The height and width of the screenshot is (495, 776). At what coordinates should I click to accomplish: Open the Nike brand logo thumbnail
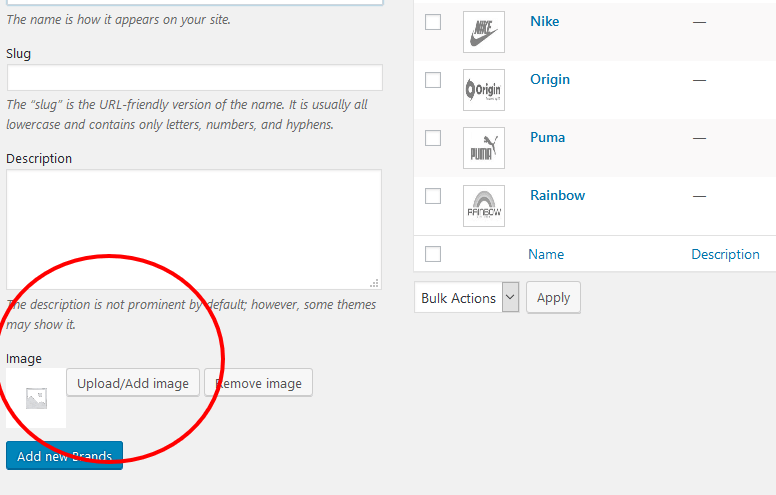[484, 32]
